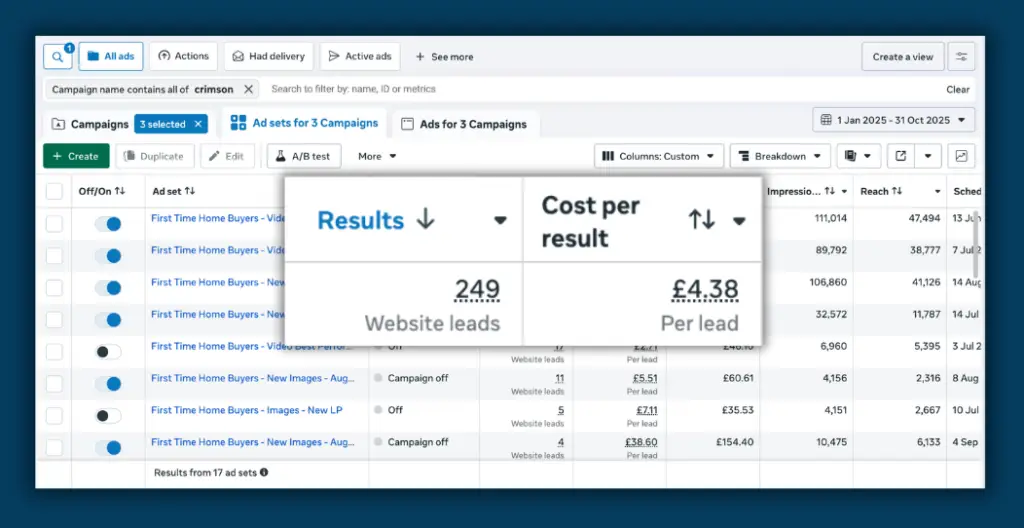1024x528 pixels.
Task: Open the Columns: Custom dropdown
Action: click(x=659, y=156)
